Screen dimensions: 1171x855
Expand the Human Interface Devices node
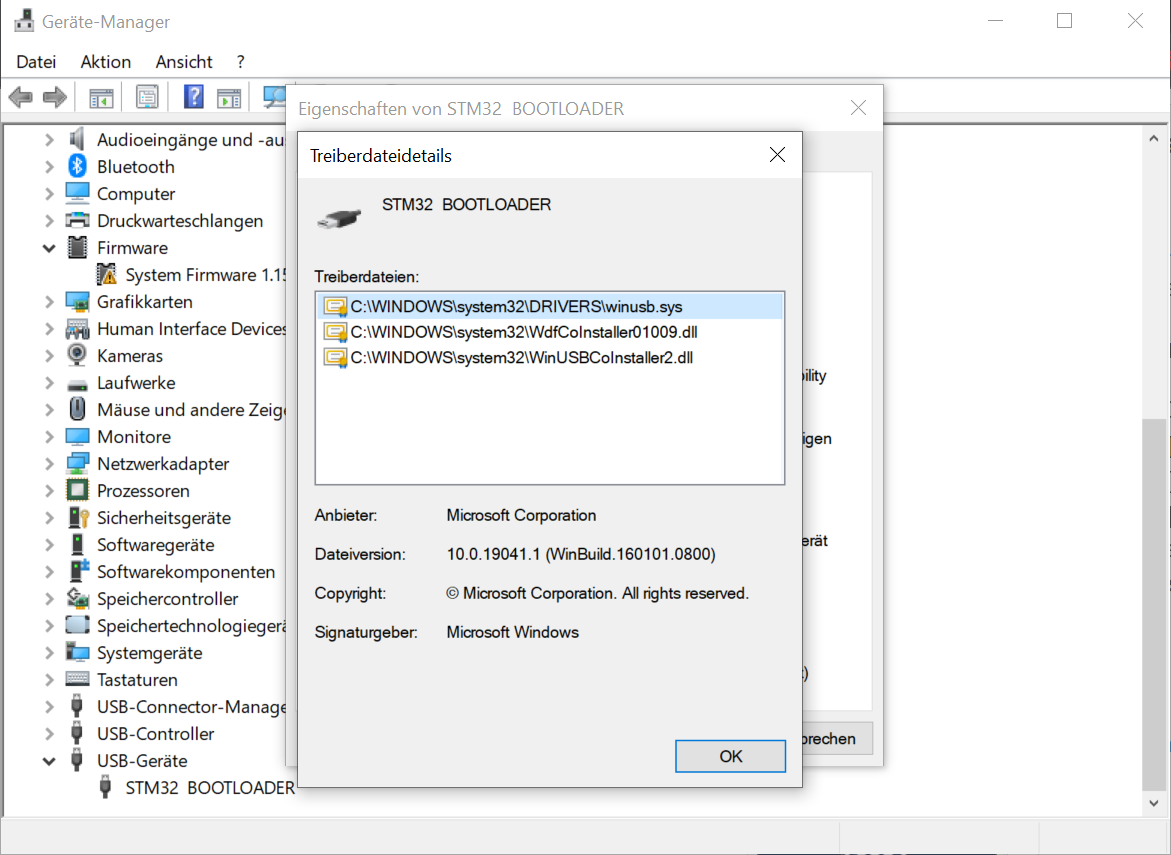[x=49, y=329]
